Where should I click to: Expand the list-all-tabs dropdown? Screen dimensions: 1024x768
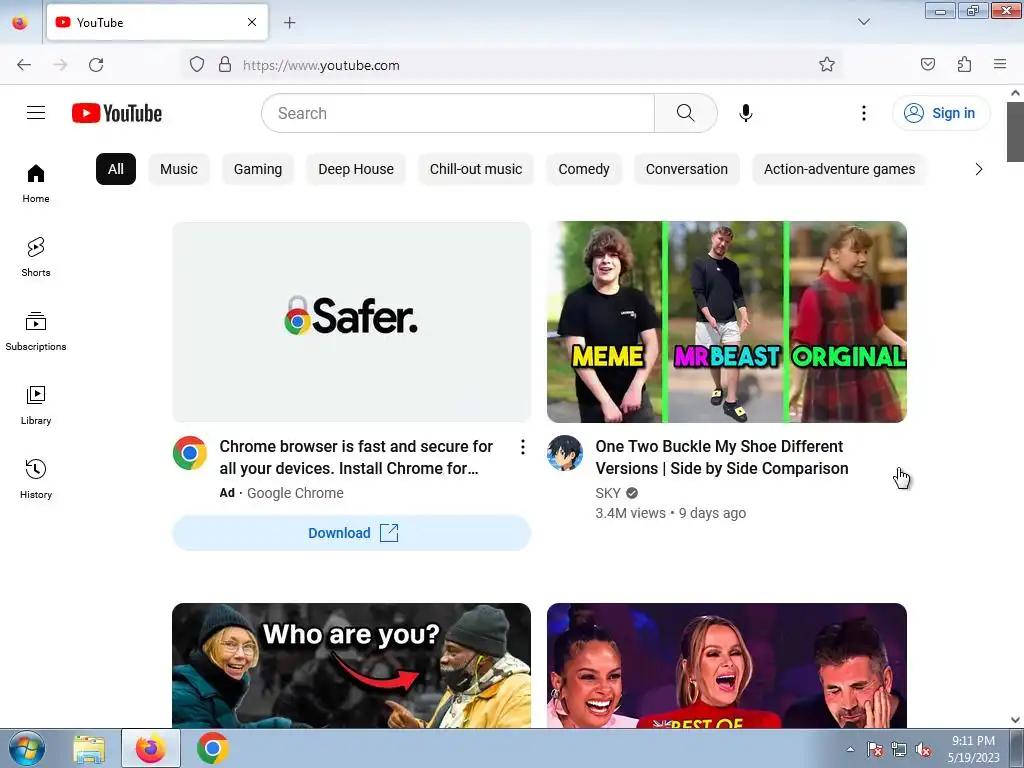click(x=863, y=22)
